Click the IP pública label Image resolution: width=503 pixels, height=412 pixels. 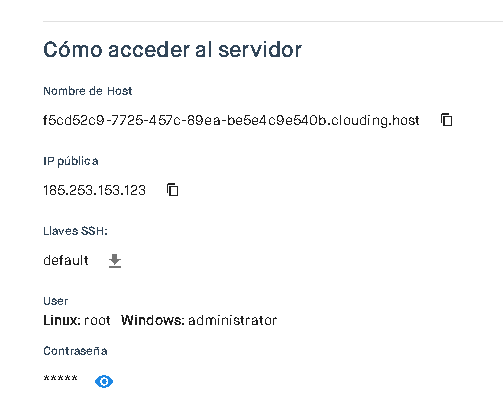(x=71, y=161)
